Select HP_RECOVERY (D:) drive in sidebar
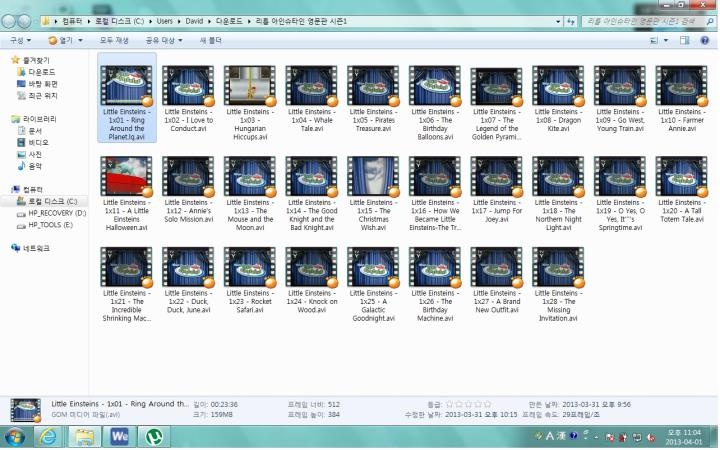Viewport: 720px width, 450px height. tap(51, 214)
